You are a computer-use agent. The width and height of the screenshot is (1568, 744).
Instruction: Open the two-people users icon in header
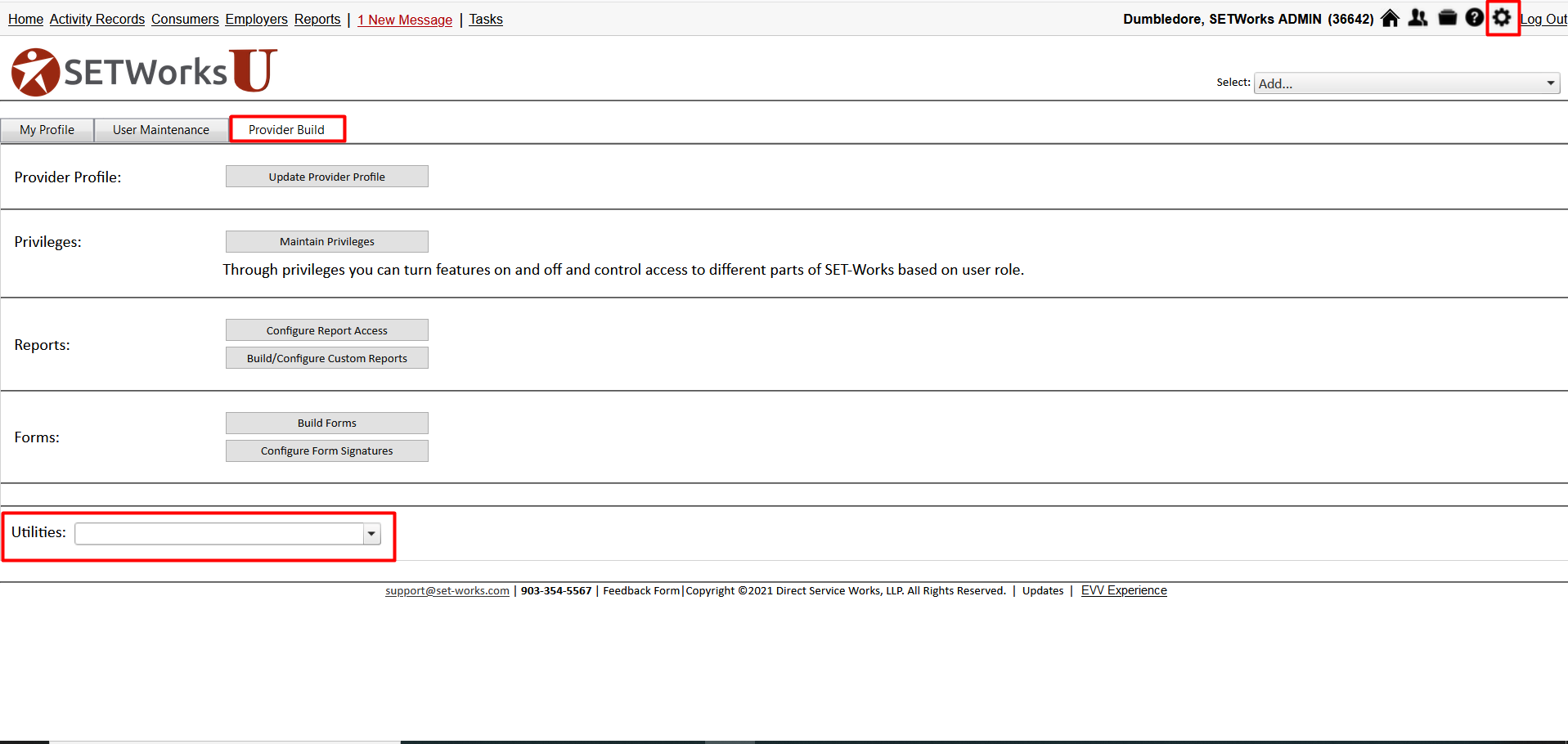pos(1418,18)
